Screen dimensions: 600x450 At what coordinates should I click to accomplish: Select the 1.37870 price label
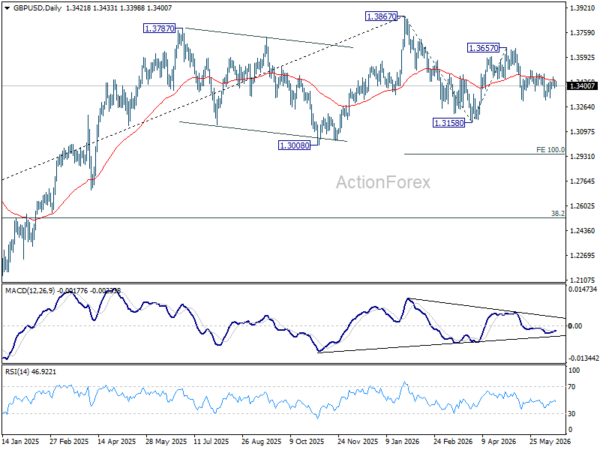160,28
